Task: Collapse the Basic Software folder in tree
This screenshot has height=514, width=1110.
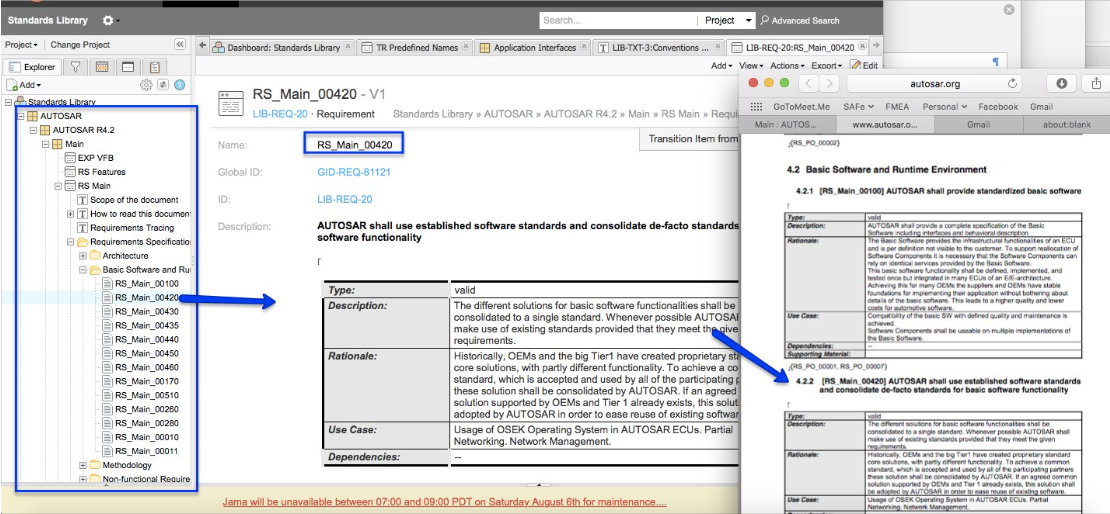Action: click(83, 270)
